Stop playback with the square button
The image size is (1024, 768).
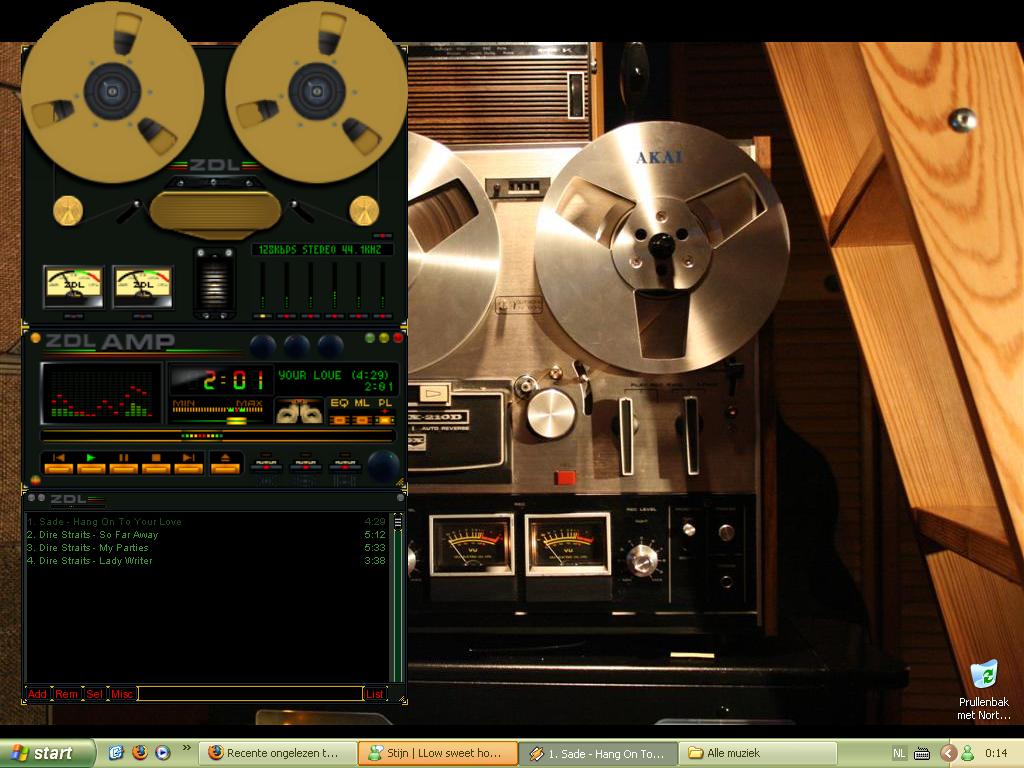pyautogui.click(x=156, y=462)
